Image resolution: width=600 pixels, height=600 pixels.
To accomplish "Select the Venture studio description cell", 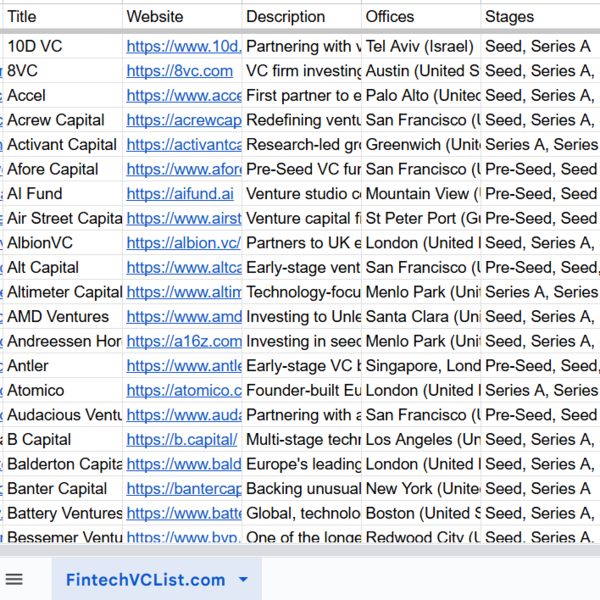I will pos(302,194).
